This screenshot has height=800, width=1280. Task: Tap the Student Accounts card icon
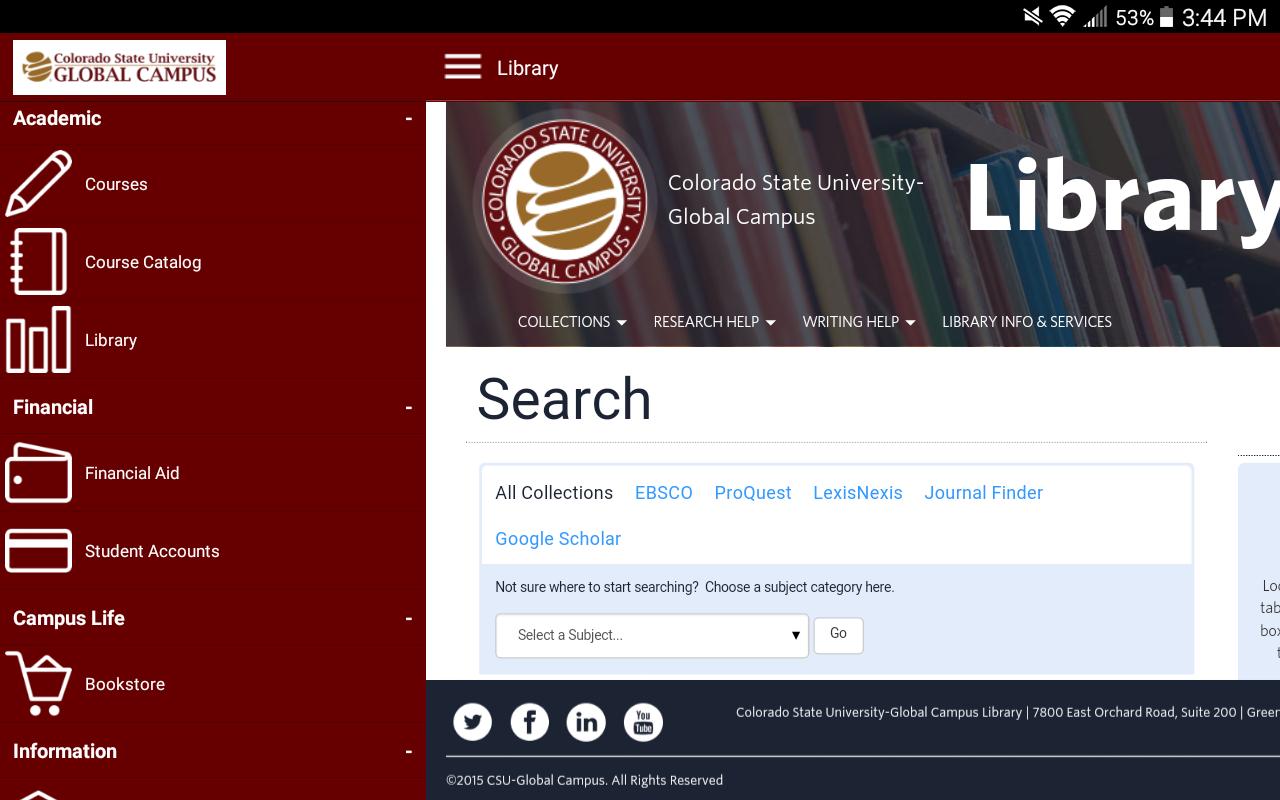point(39,551)
